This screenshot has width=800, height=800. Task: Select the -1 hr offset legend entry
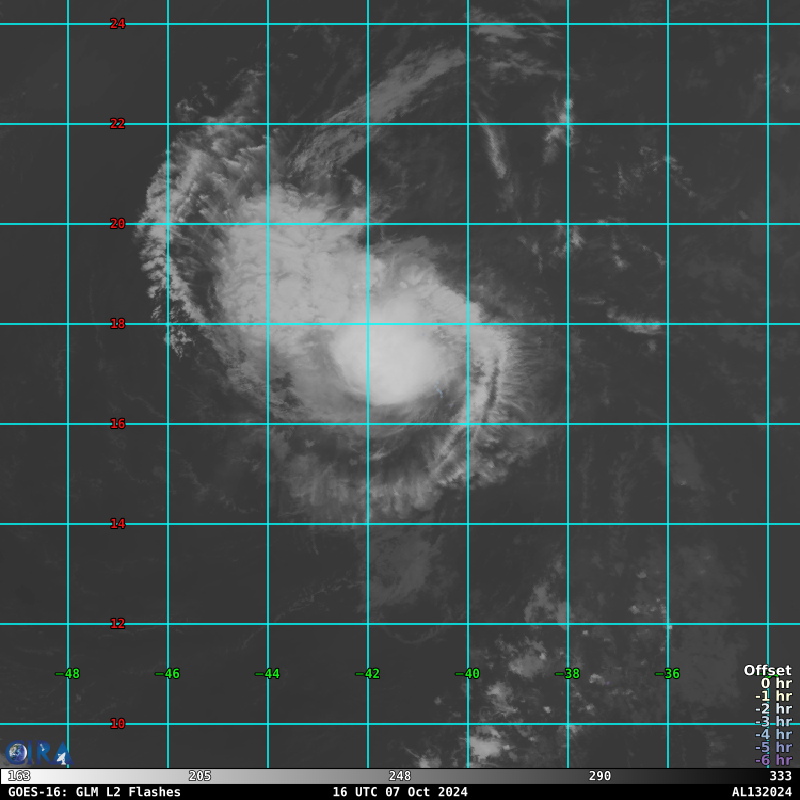773,696
